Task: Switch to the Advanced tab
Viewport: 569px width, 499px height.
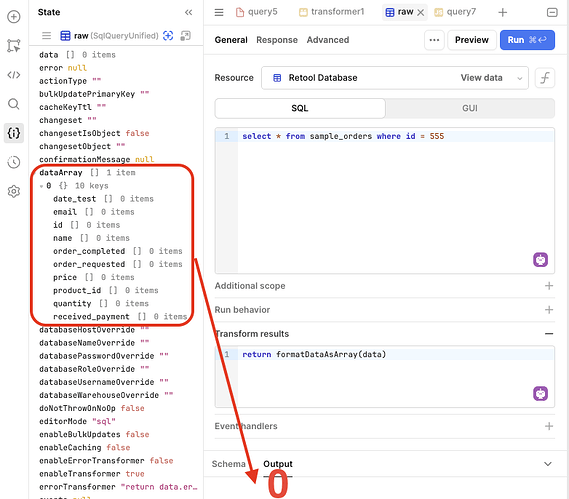Action: coord(328,40)
